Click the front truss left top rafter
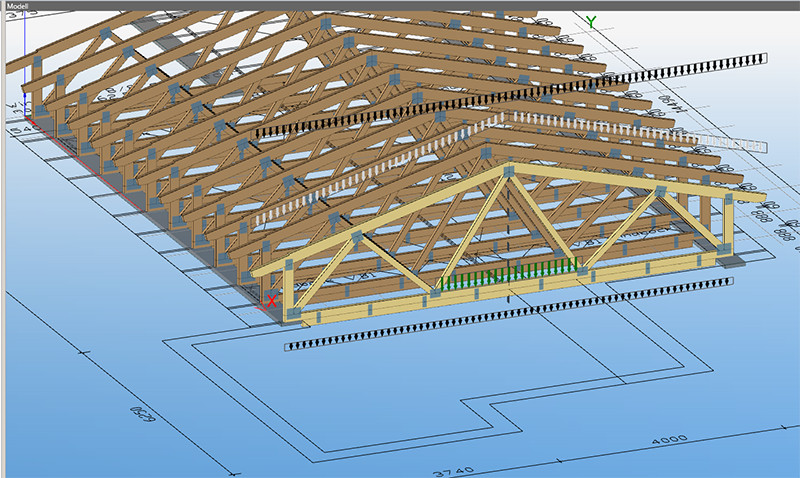 [380, 220]
